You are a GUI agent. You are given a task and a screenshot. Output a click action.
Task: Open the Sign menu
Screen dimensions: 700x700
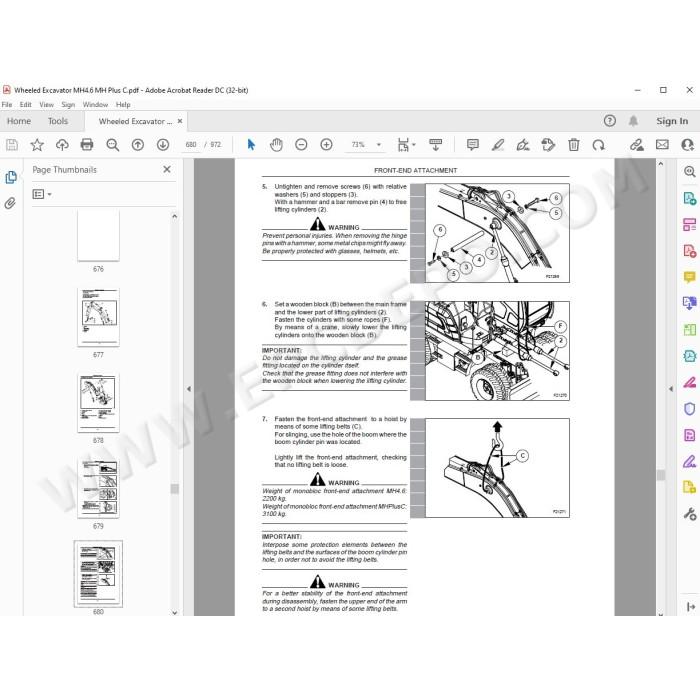click(x=68, y=104)
